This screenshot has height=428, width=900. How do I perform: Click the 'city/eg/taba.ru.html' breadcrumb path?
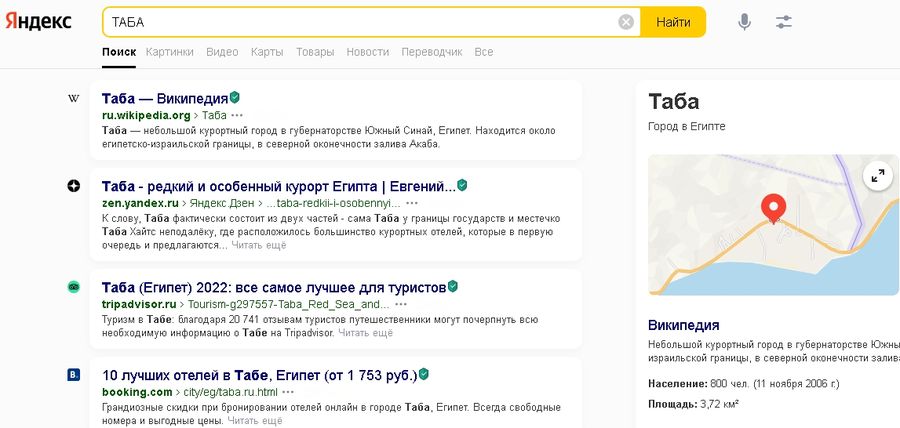231,392
